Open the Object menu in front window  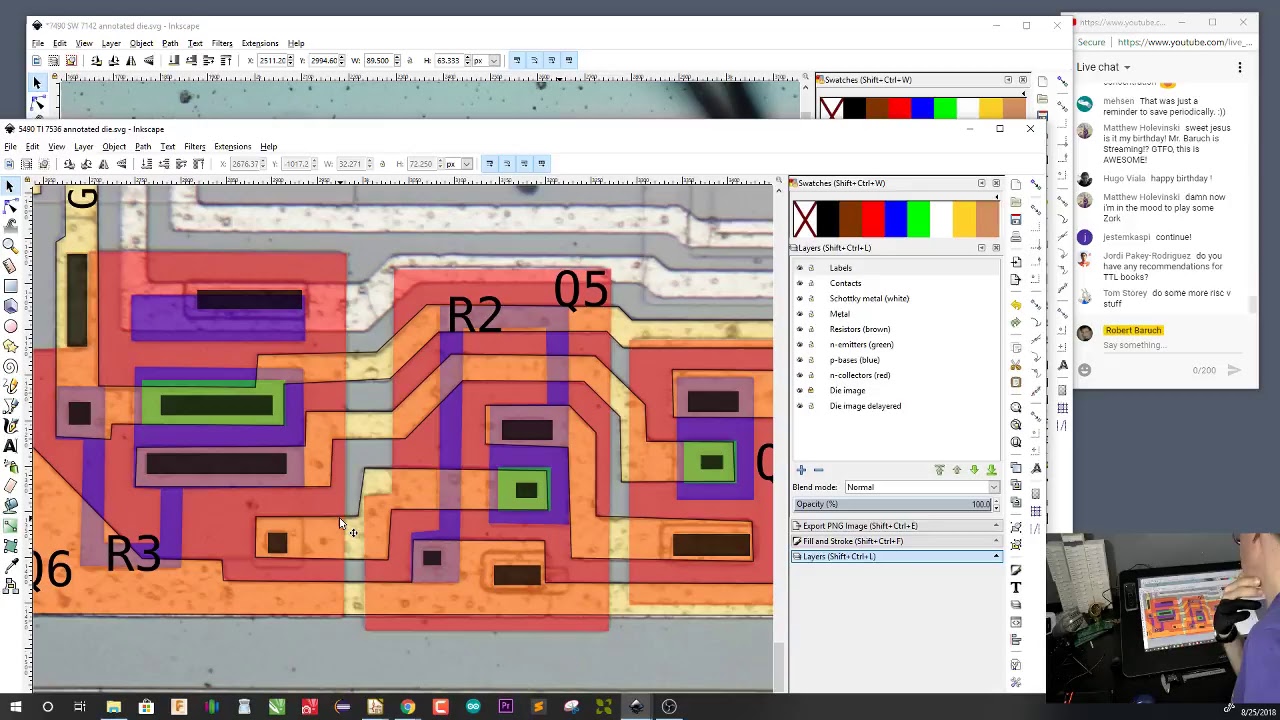pos(114,147)
